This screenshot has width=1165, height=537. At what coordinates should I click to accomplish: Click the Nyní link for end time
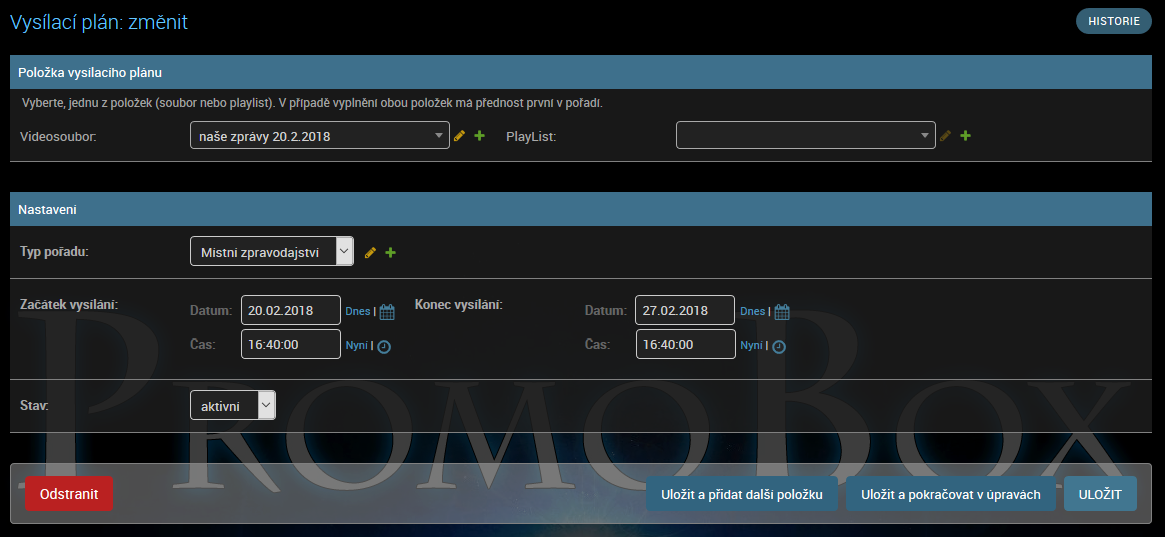(x=751, y=346)
